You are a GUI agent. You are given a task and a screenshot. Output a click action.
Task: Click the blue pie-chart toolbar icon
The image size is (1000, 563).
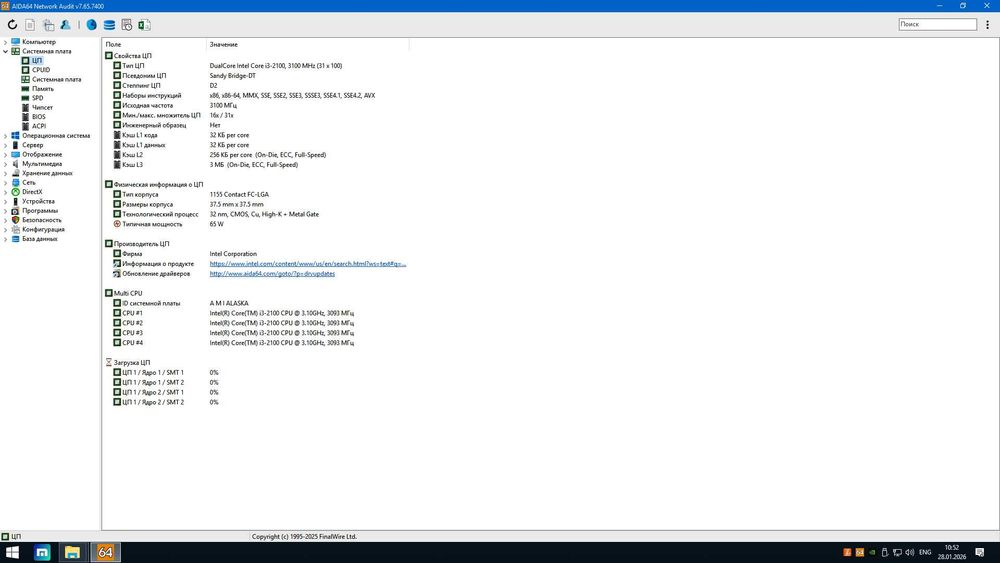[92, 25]
